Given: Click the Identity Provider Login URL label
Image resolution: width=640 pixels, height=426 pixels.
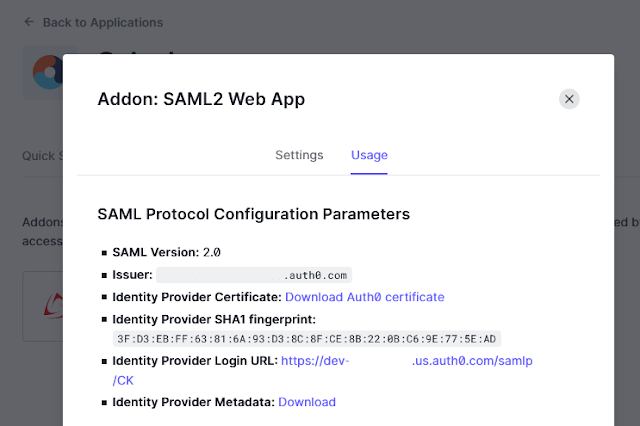Looking at the screenshot, I should pos(195,361).
